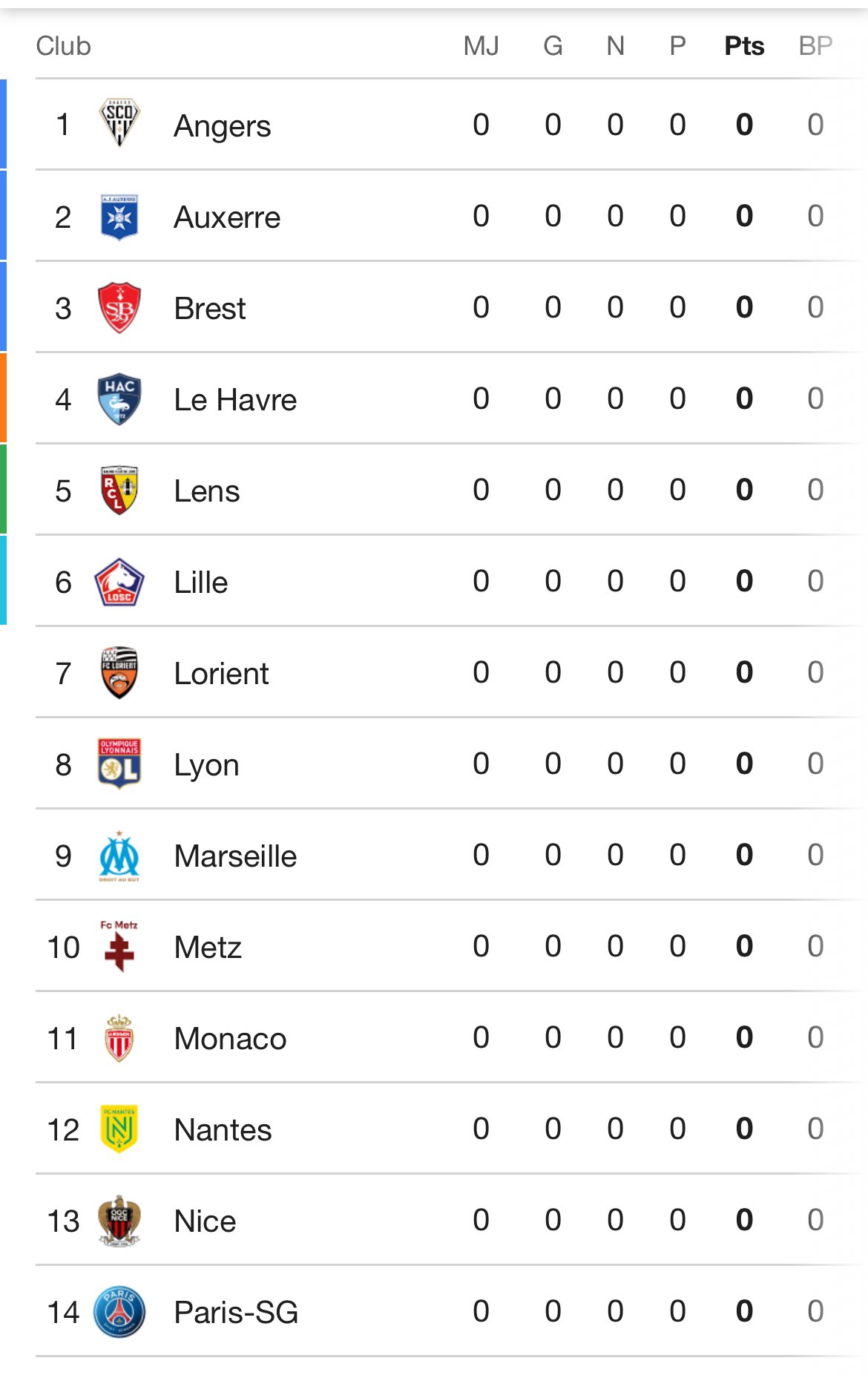The height and width of the screenshot is (1375, 868).
Task: Open the Nice team name
Action: 205,1221
